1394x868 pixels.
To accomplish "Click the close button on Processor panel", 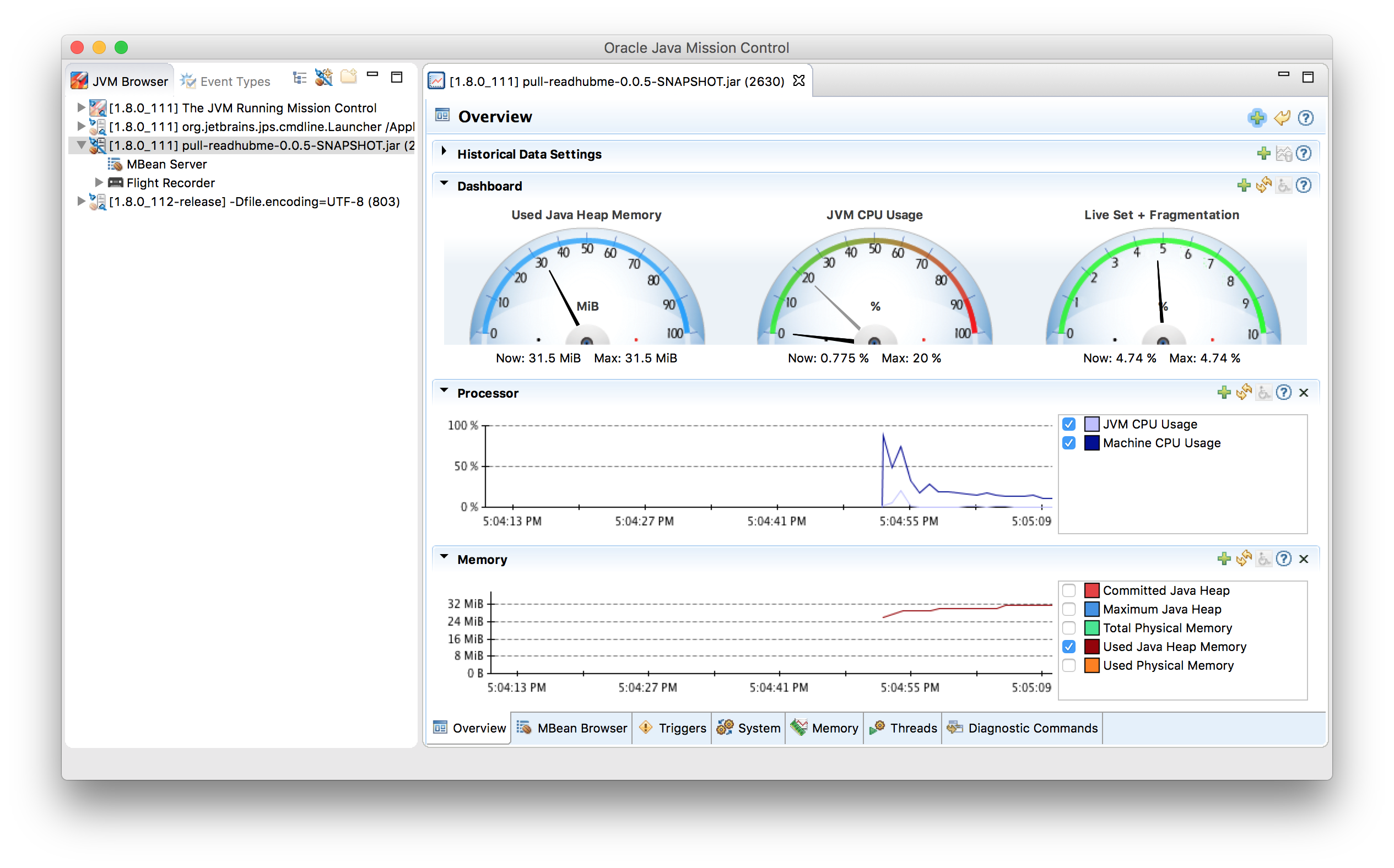I will [x=1306, y=392].
